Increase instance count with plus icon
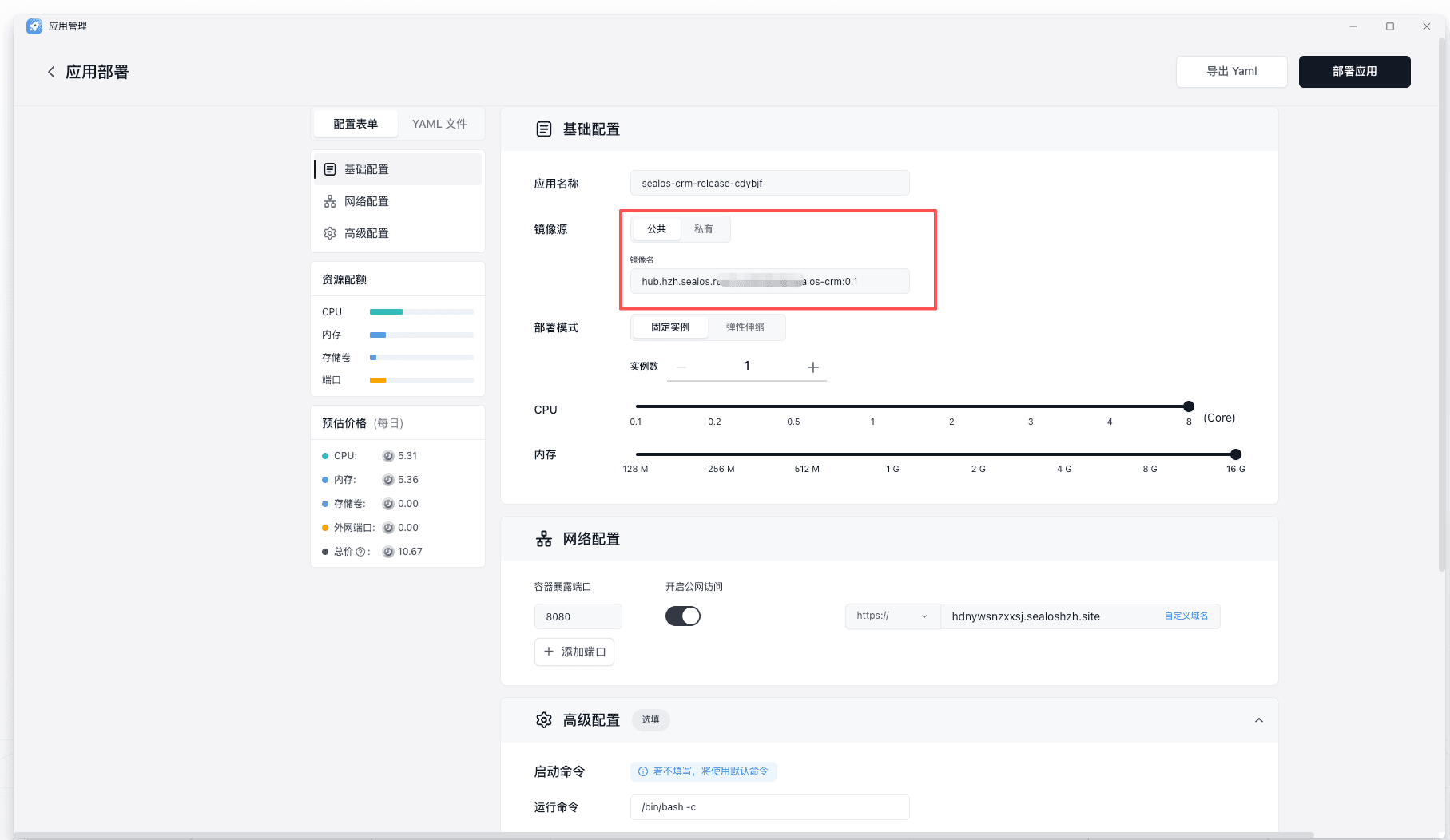1450x840 pixels. [813, 367]
